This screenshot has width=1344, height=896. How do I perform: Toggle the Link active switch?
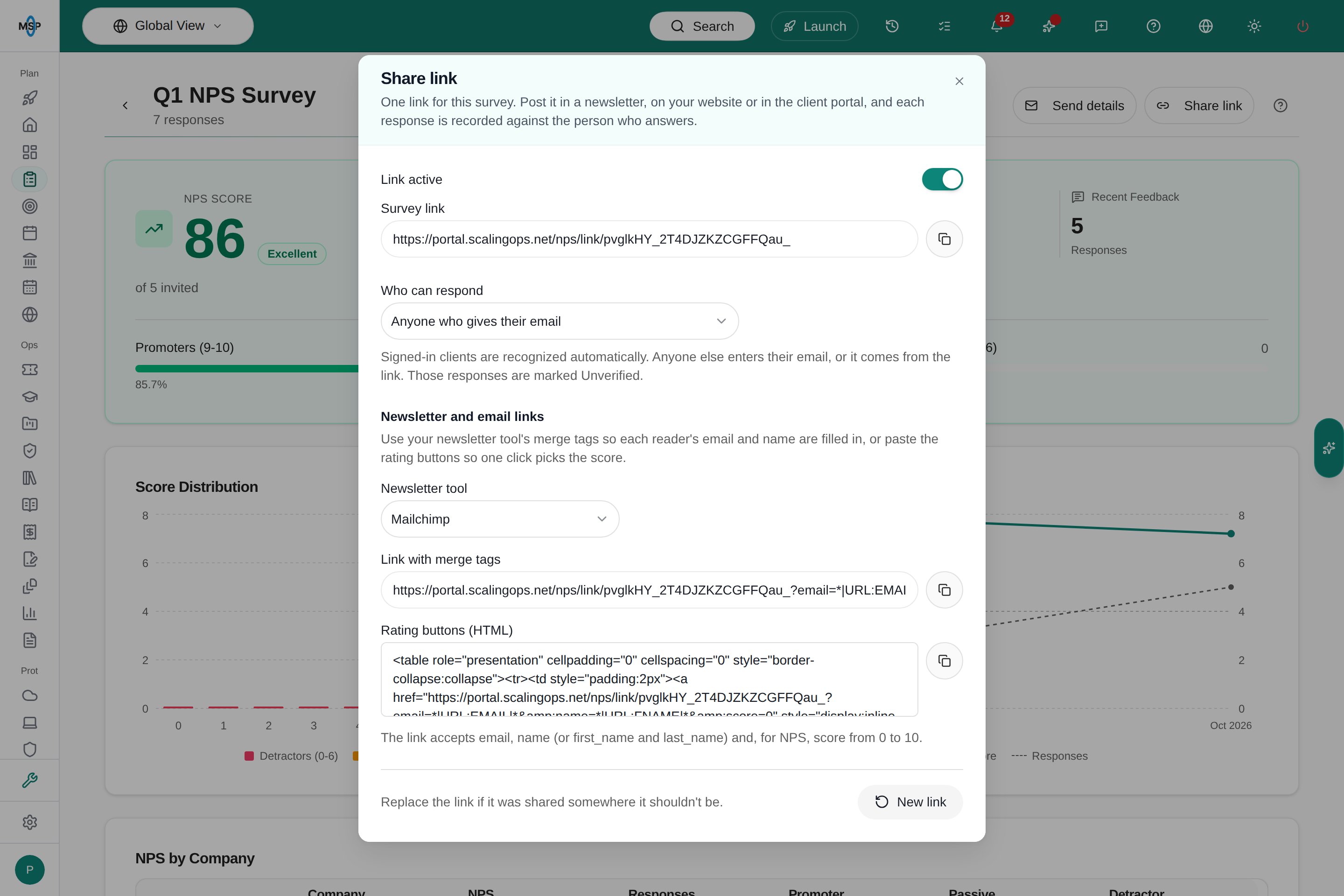(x=942, y=179)
